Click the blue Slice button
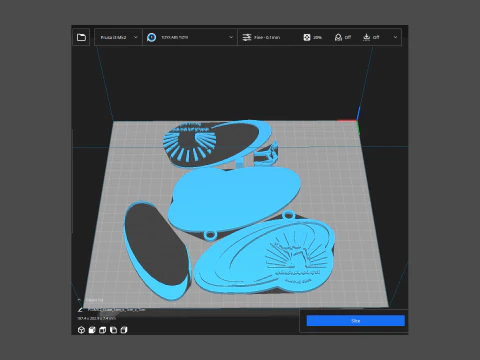480x360 pixels. point(356,321)
